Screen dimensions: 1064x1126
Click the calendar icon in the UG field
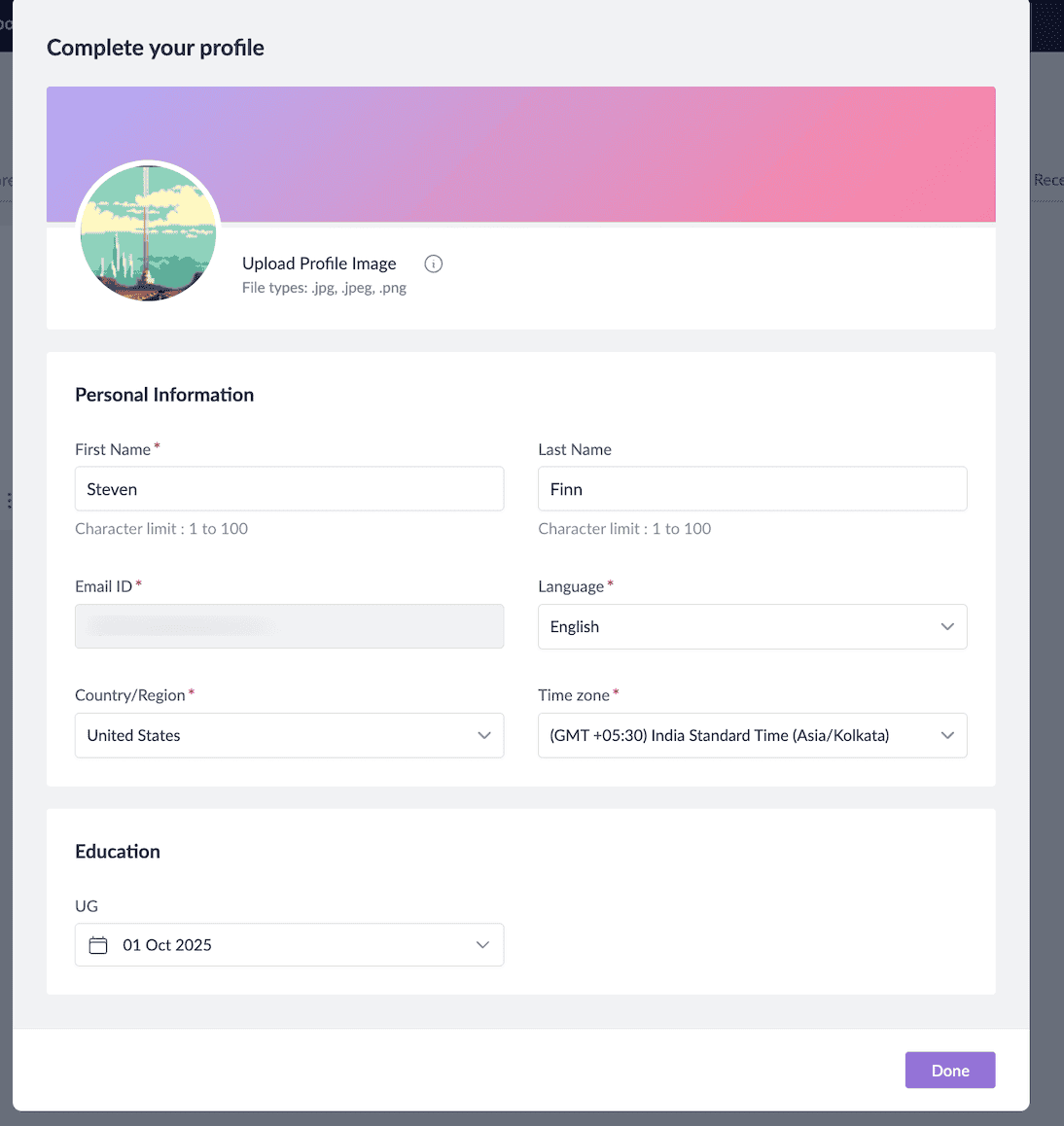point(98,945)
